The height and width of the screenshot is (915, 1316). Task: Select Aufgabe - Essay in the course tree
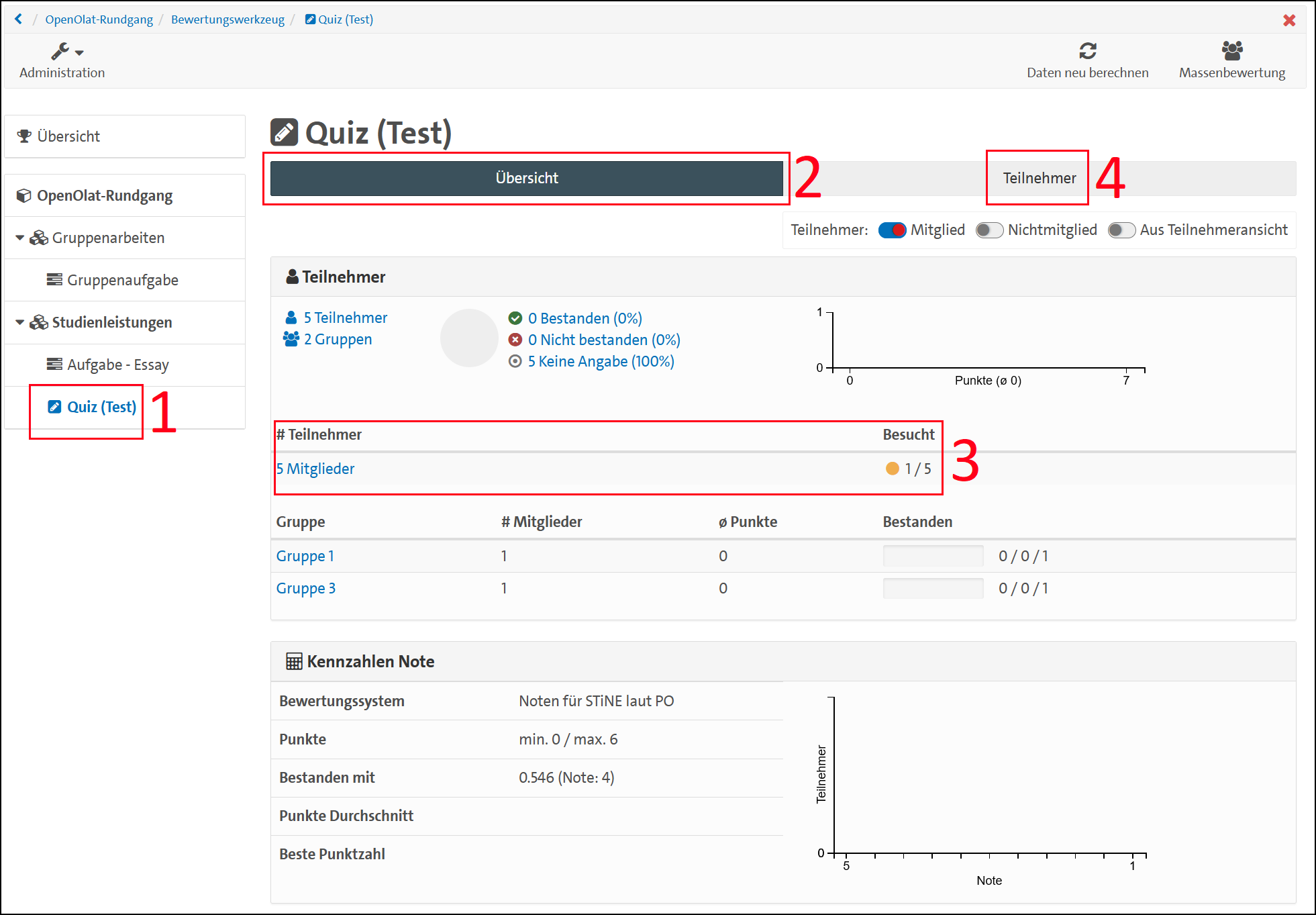tap(117, 365)
